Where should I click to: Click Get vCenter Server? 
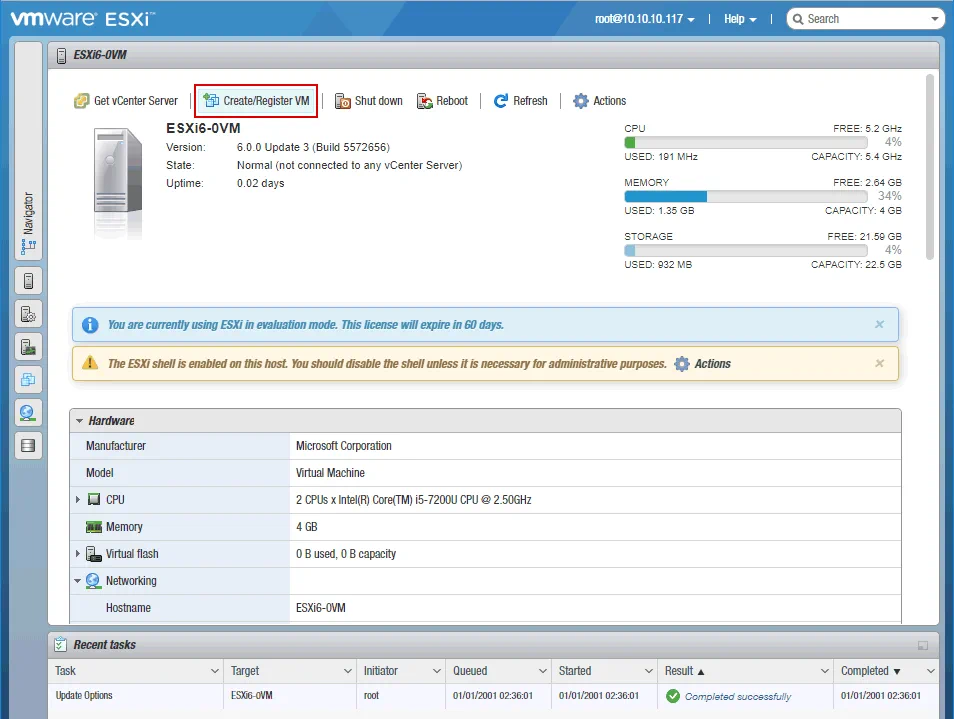click(x=126, y=101)
